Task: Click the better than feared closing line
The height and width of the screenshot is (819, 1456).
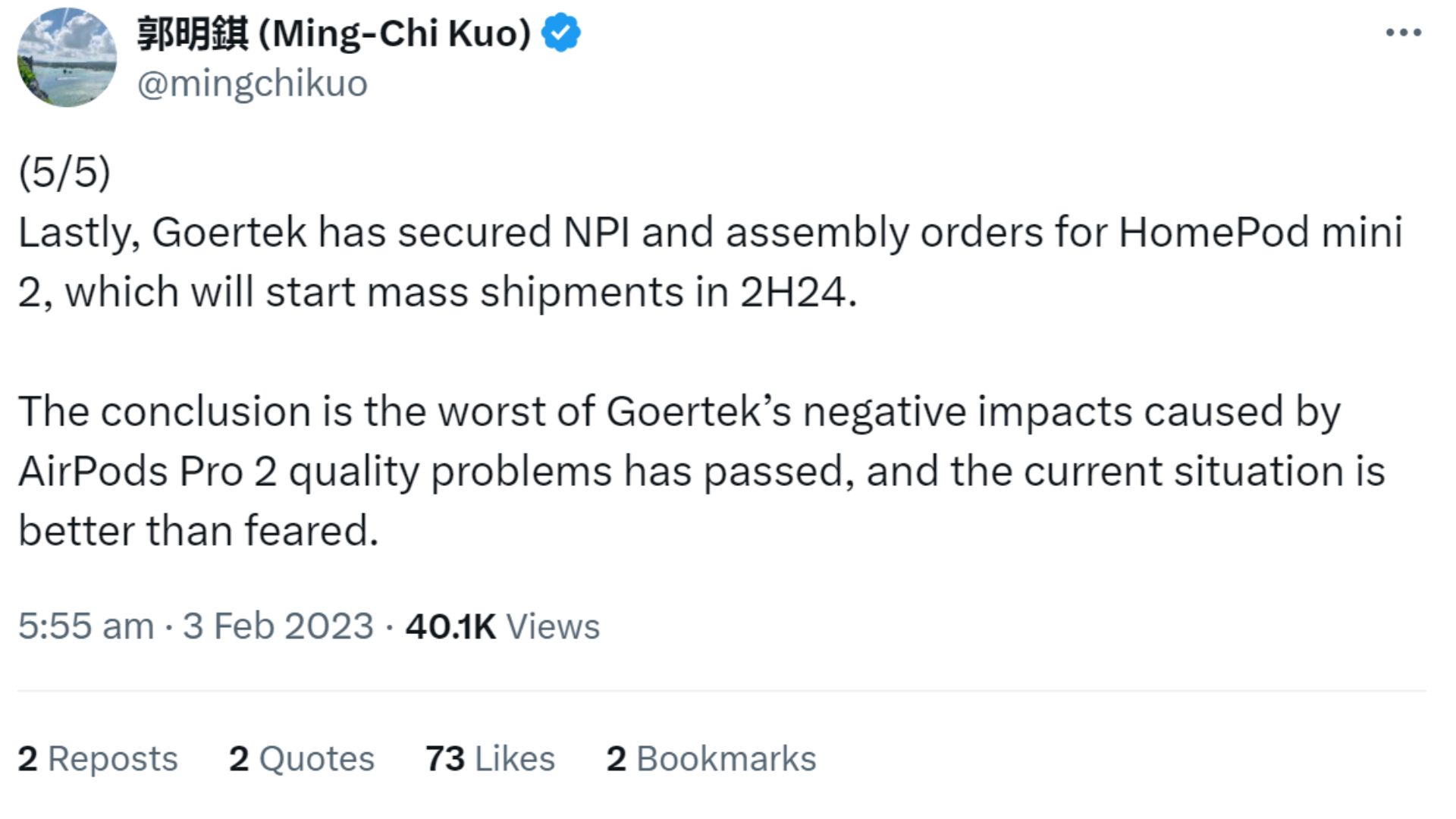Action: click(x=198, y=531)
